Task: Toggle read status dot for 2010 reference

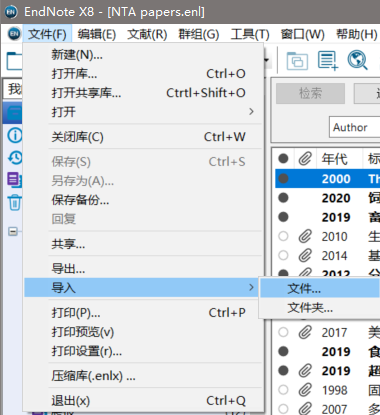Action: click(283, 236)
